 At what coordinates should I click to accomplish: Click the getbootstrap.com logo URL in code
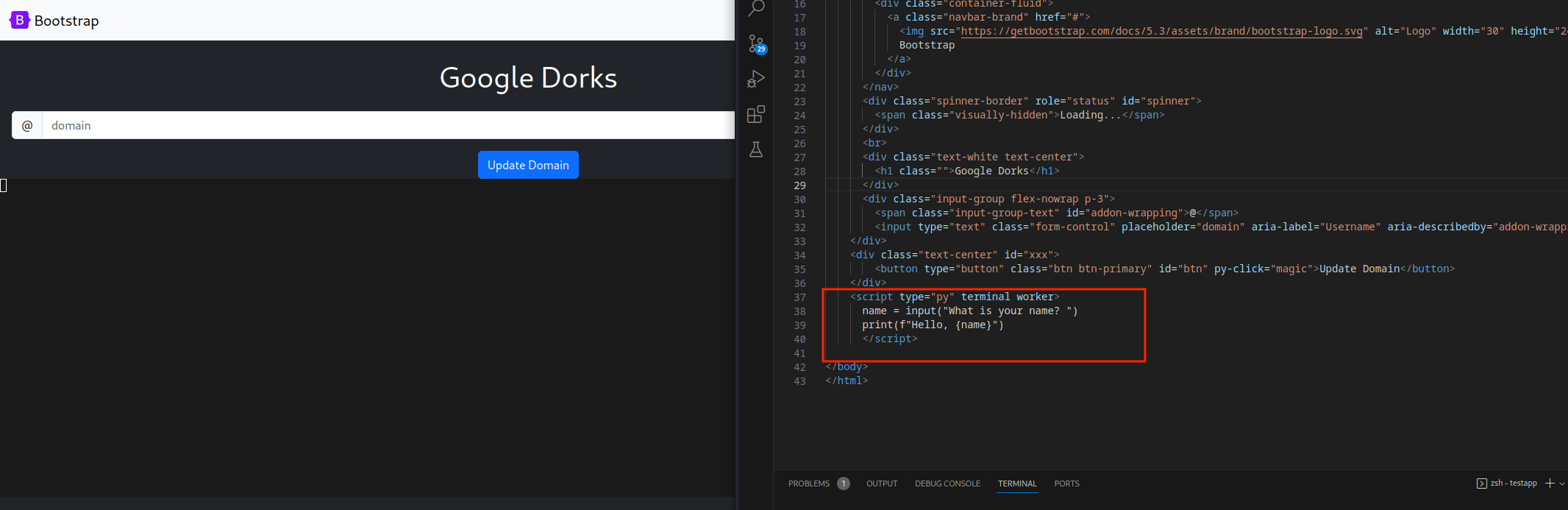tap(1161, 31)
